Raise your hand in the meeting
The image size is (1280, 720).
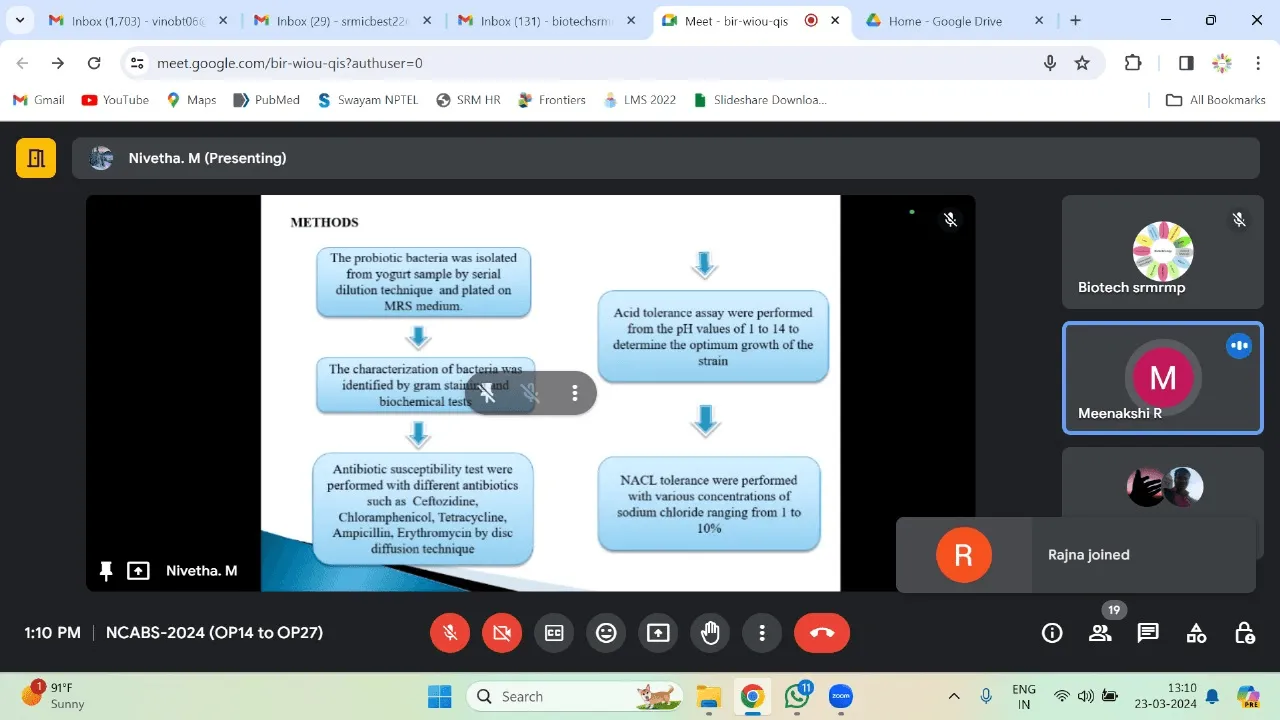(710, 633)
